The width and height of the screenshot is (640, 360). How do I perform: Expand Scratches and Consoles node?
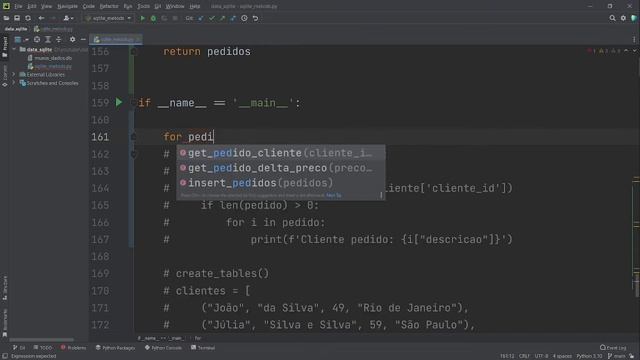14,83
